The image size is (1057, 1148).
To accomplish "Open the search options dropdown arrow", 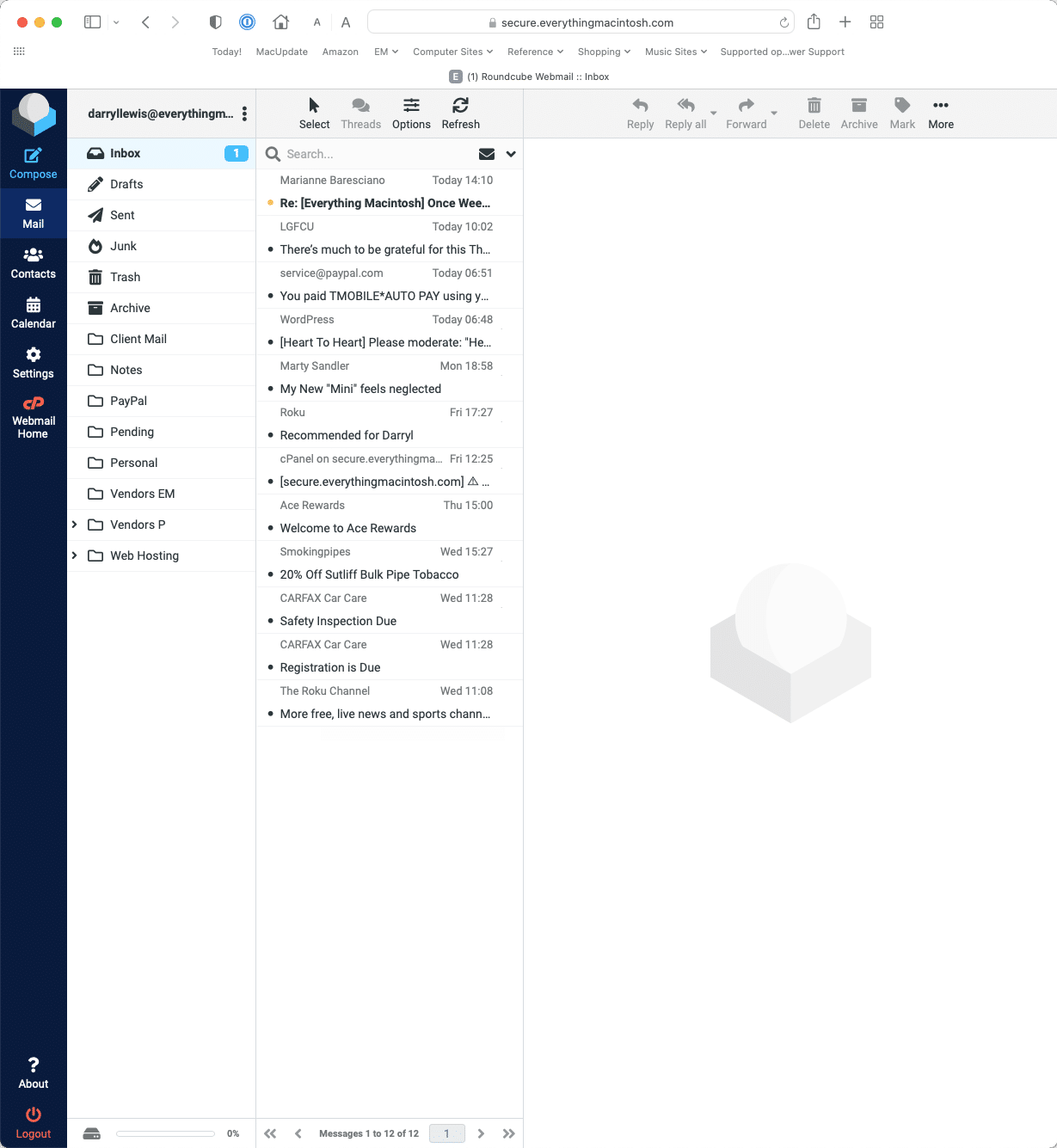I will point(511,154).
